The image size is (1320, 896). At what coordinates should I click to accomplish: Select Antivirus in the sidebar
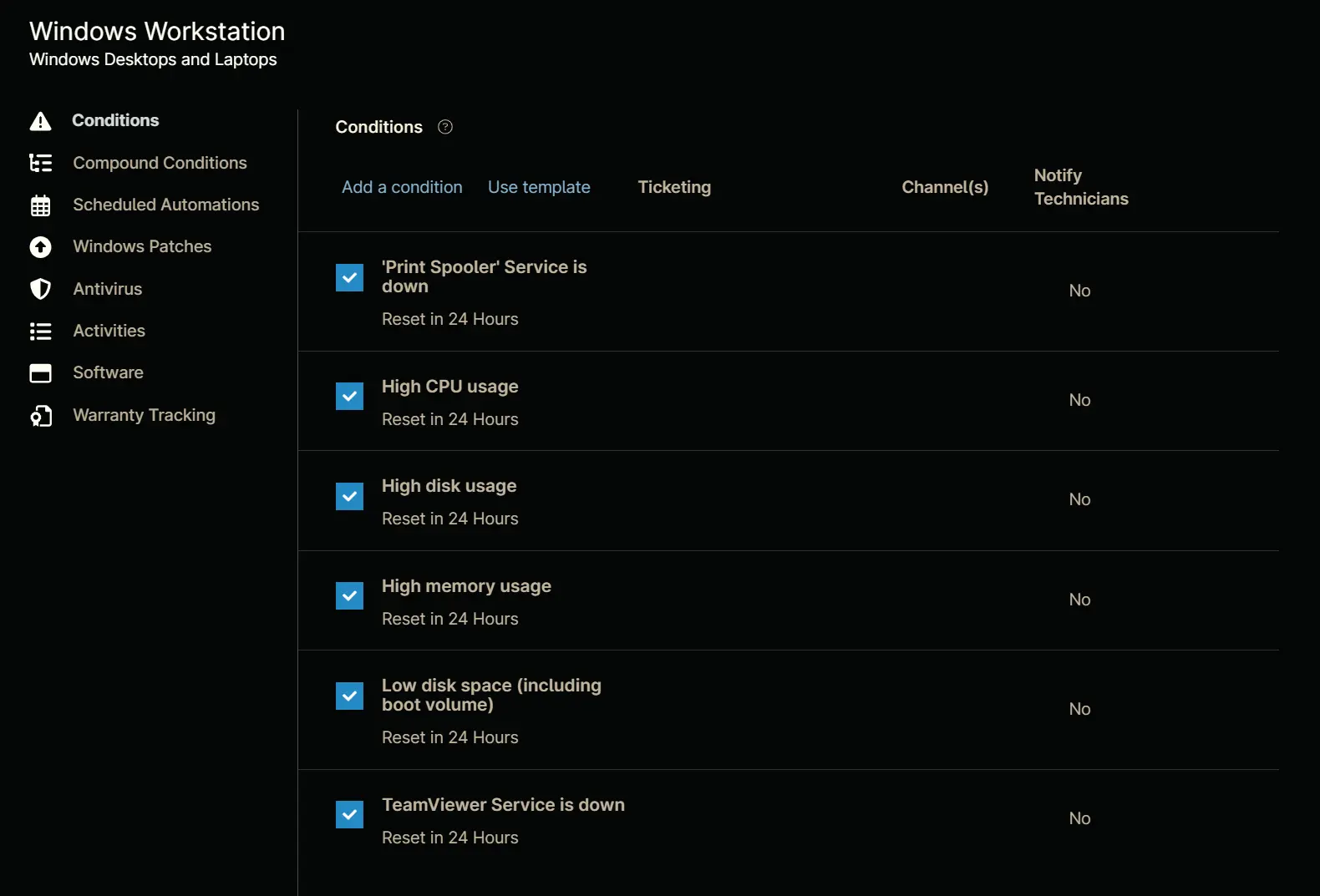click(x=108, y=289)
